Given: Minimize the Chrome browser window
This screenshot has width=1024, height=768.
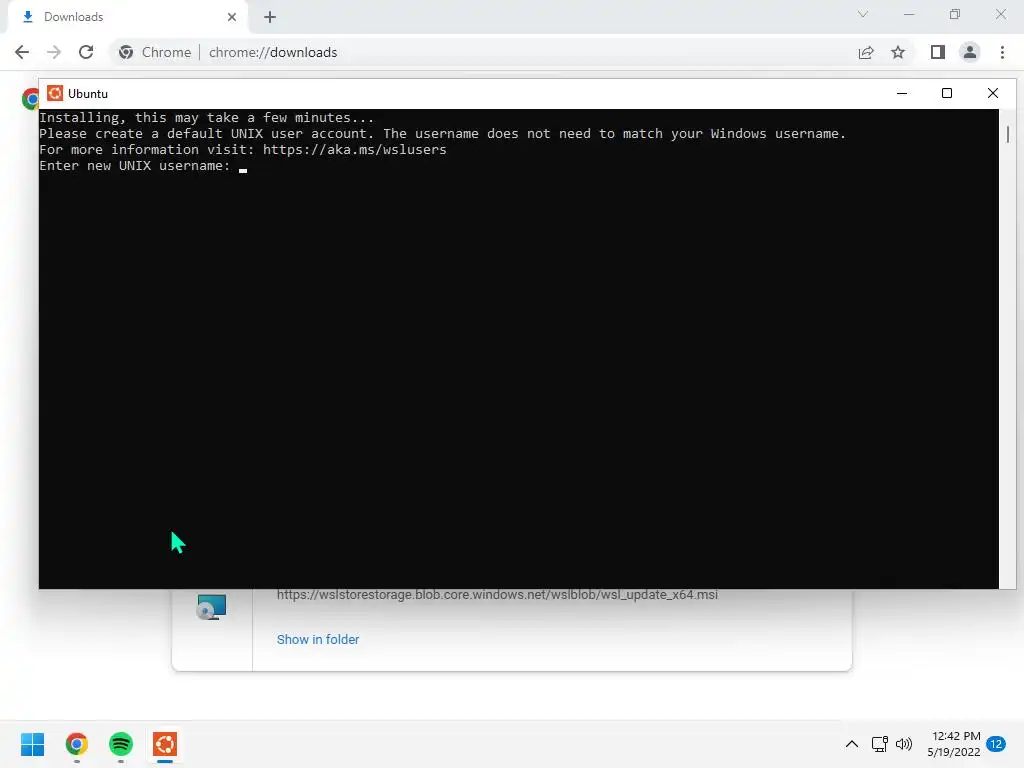Looking at the screenshot, I should click(x=908, y=14).
